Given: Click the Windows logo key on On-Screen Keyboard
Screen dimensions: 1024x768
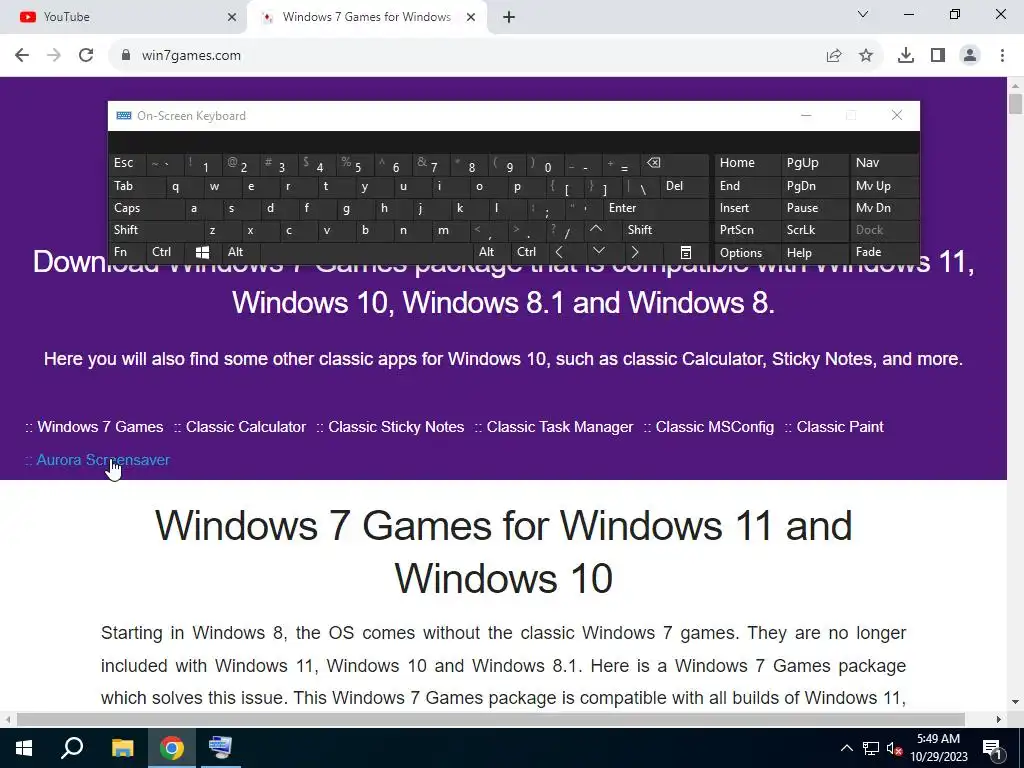Looking at the screenshot, I should [202, 252].
